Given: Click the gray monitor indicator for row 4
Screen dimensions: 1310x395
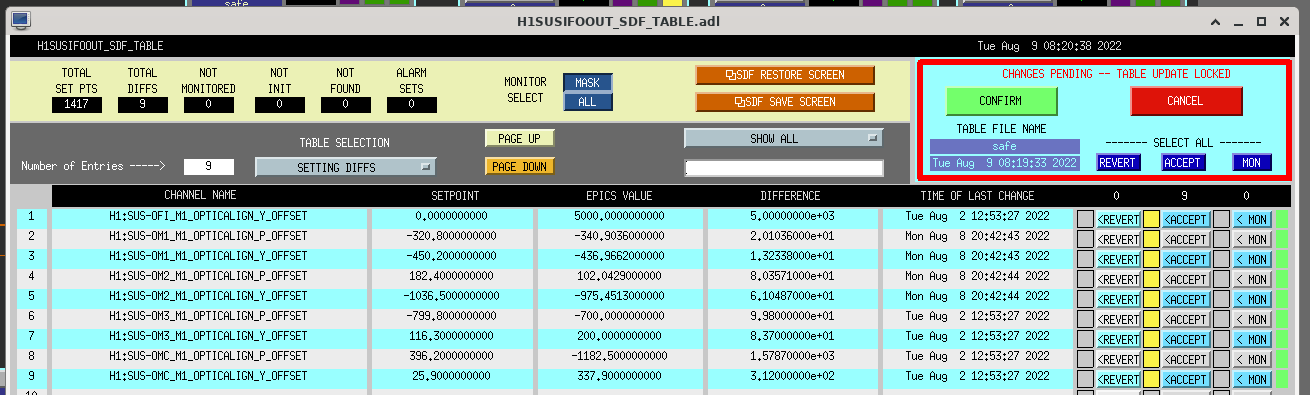Looking at the screenshot, I should tap(1221, 279).
